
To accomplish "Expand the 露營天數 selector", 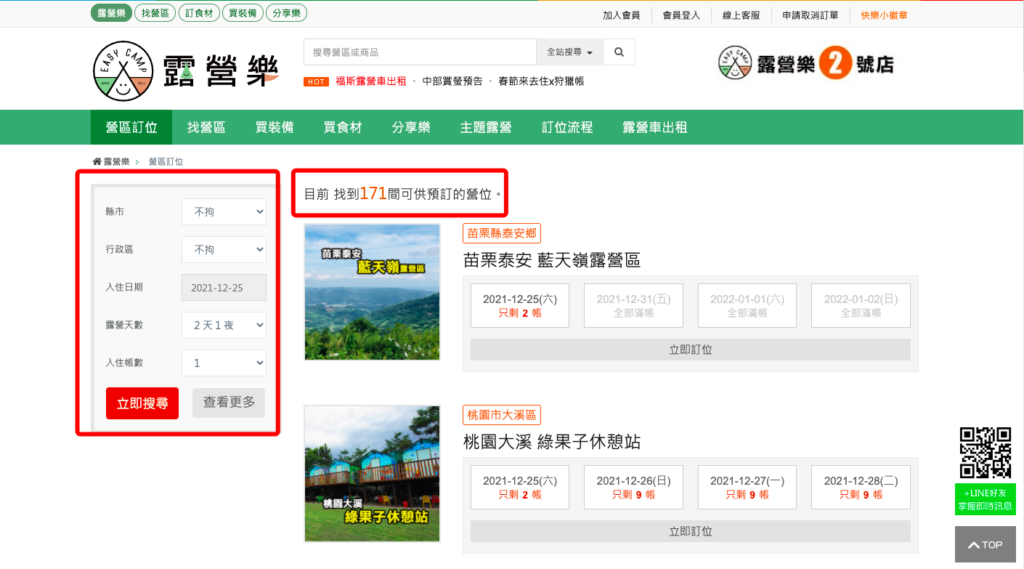I will pos(224,325).
